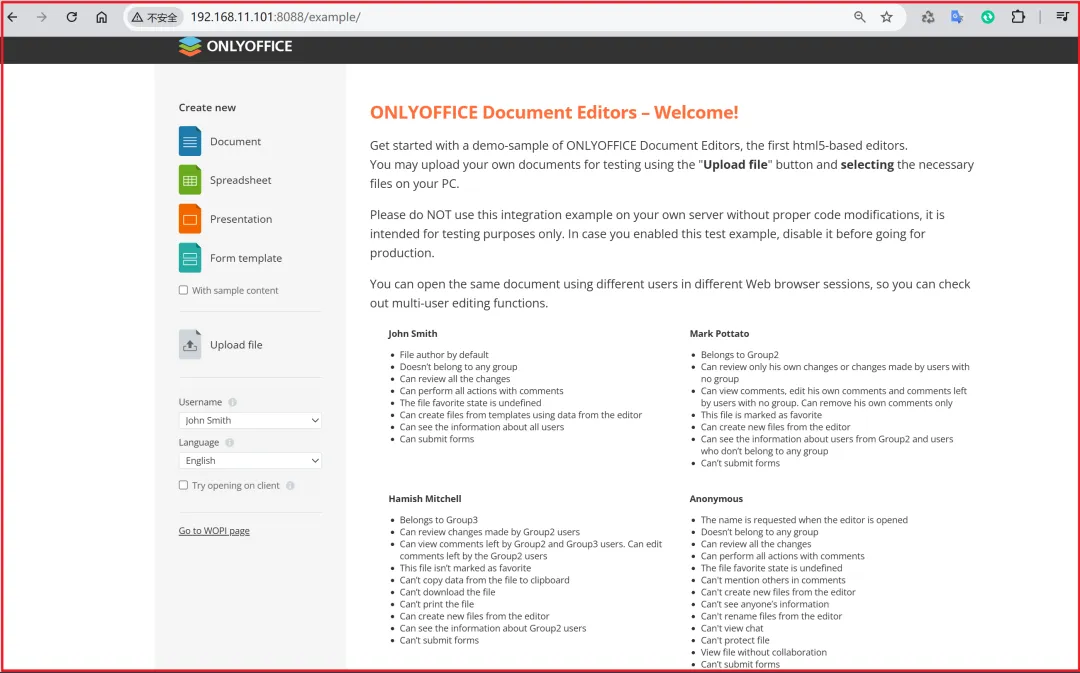Open the Google Translate extension icon
The image size is (1080, 673).
pyautogui.click(x=957, y=17)
